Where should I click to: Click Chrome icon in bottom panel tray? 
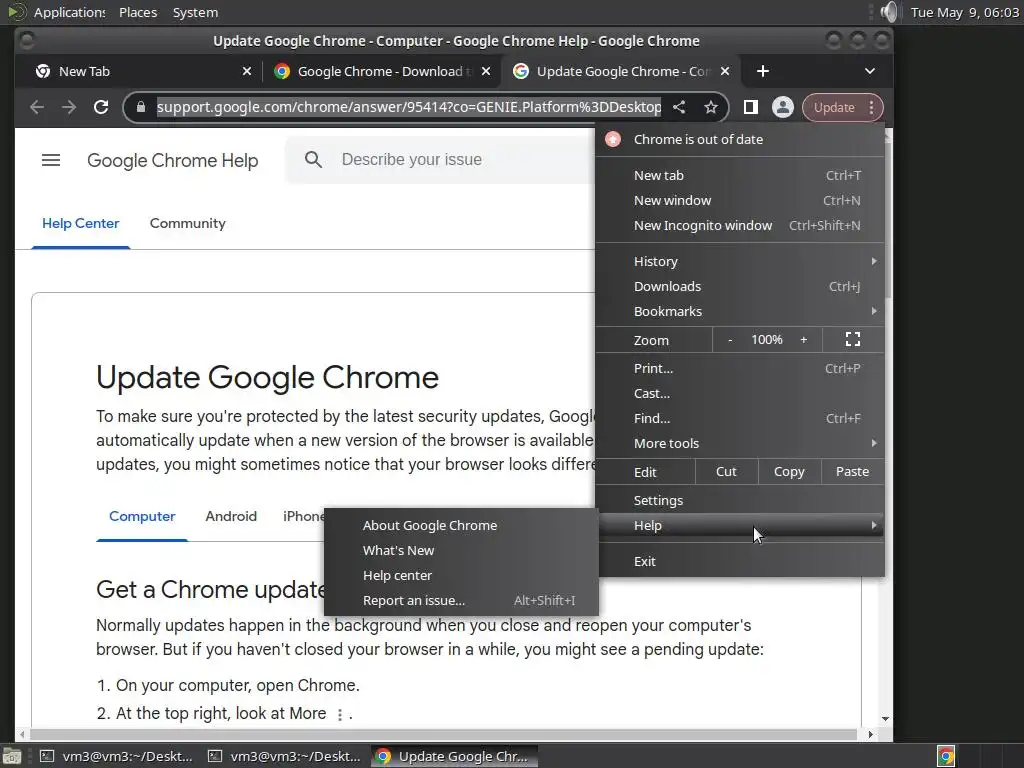pos(946,756)
